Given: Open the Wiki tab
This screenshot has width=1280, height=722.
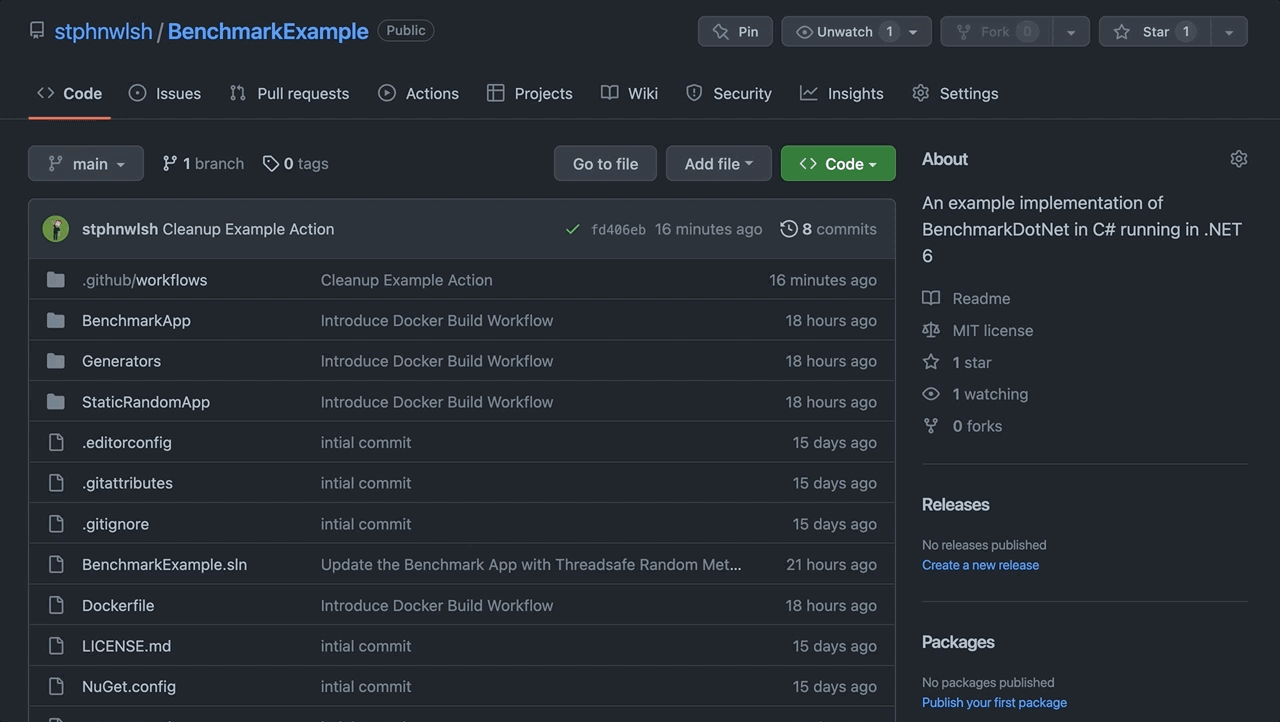Looking at the screenshot, I should pyautogui.click(x=629, y=93).
